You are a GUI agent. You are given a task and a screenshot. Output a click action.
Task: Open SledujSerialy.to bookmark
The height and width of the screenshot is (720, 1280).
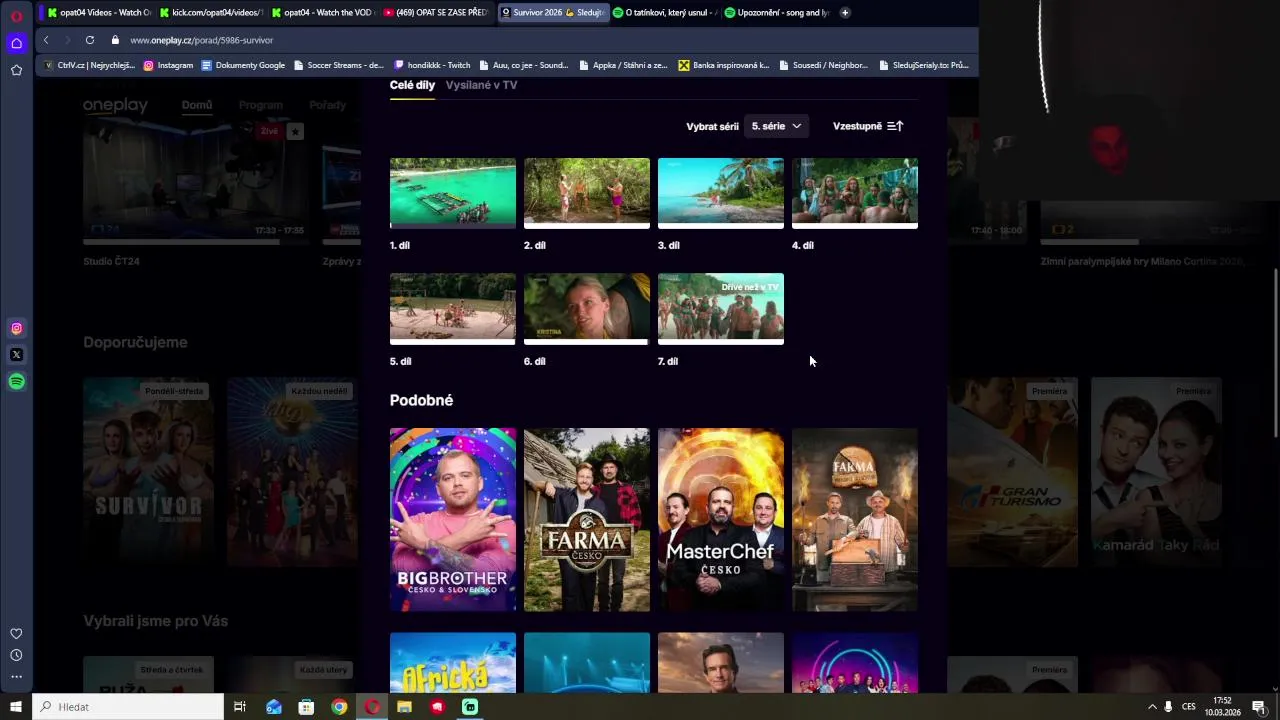click(924, 65)
